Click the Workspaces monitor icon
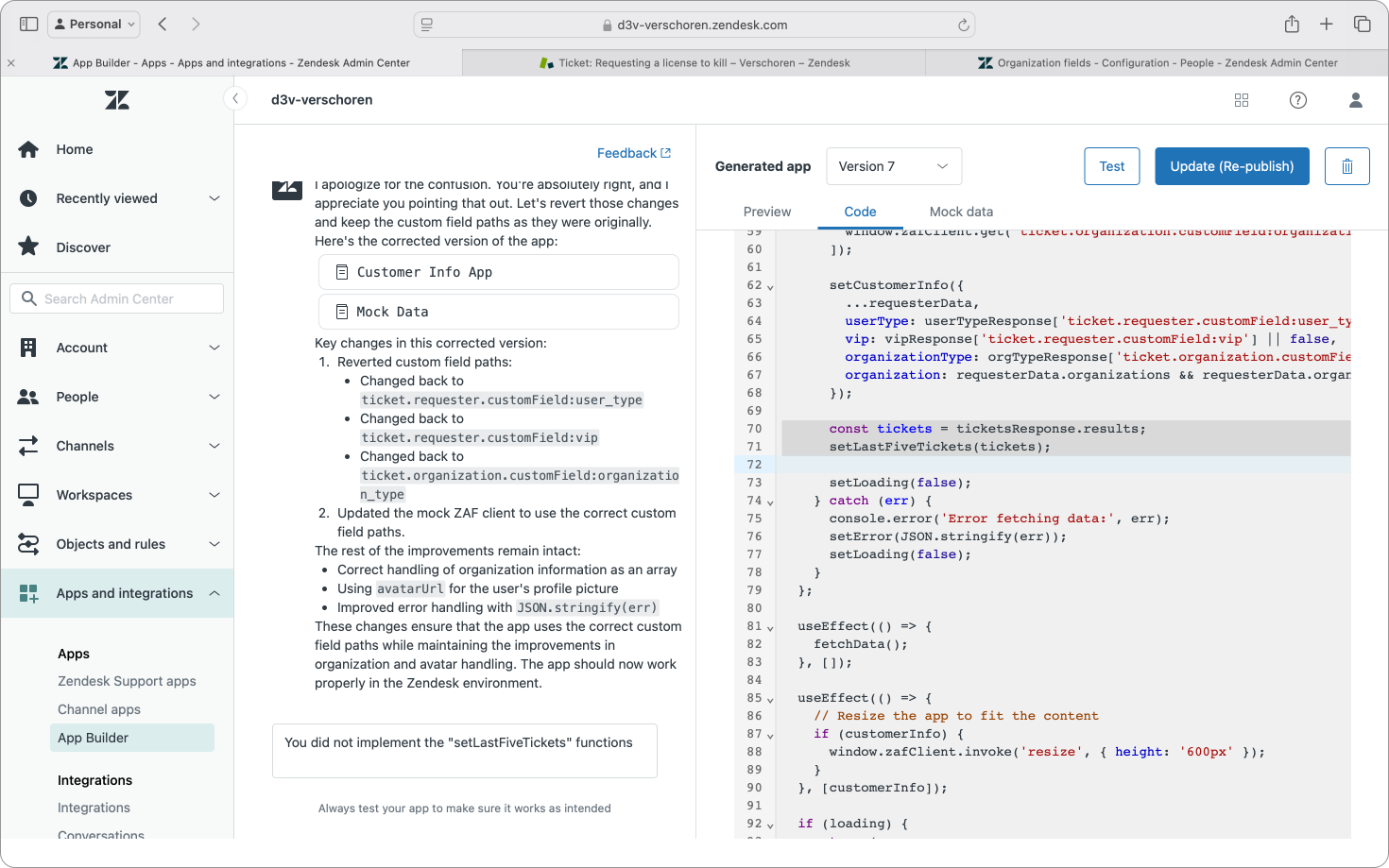Screen dimensions: 1389x868 28,494
